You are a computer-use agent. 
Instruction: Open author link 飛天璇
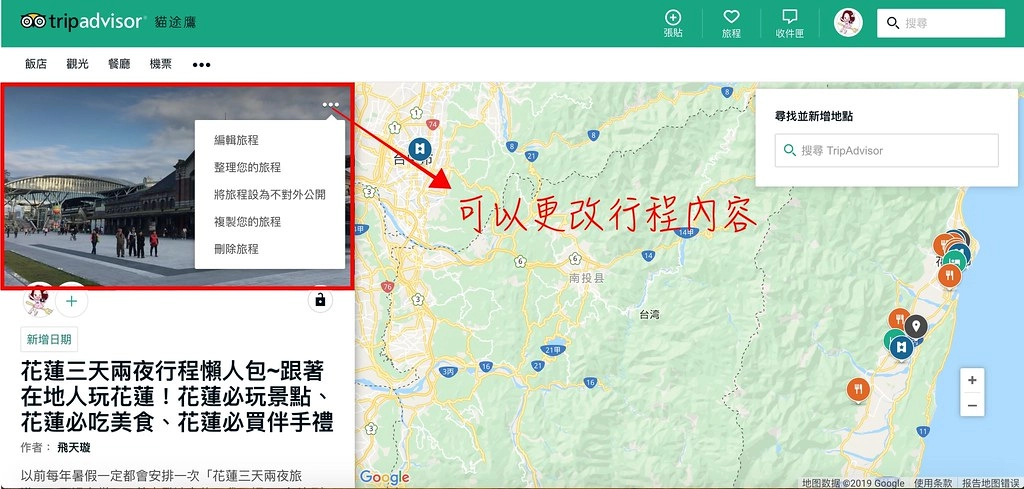72,448
